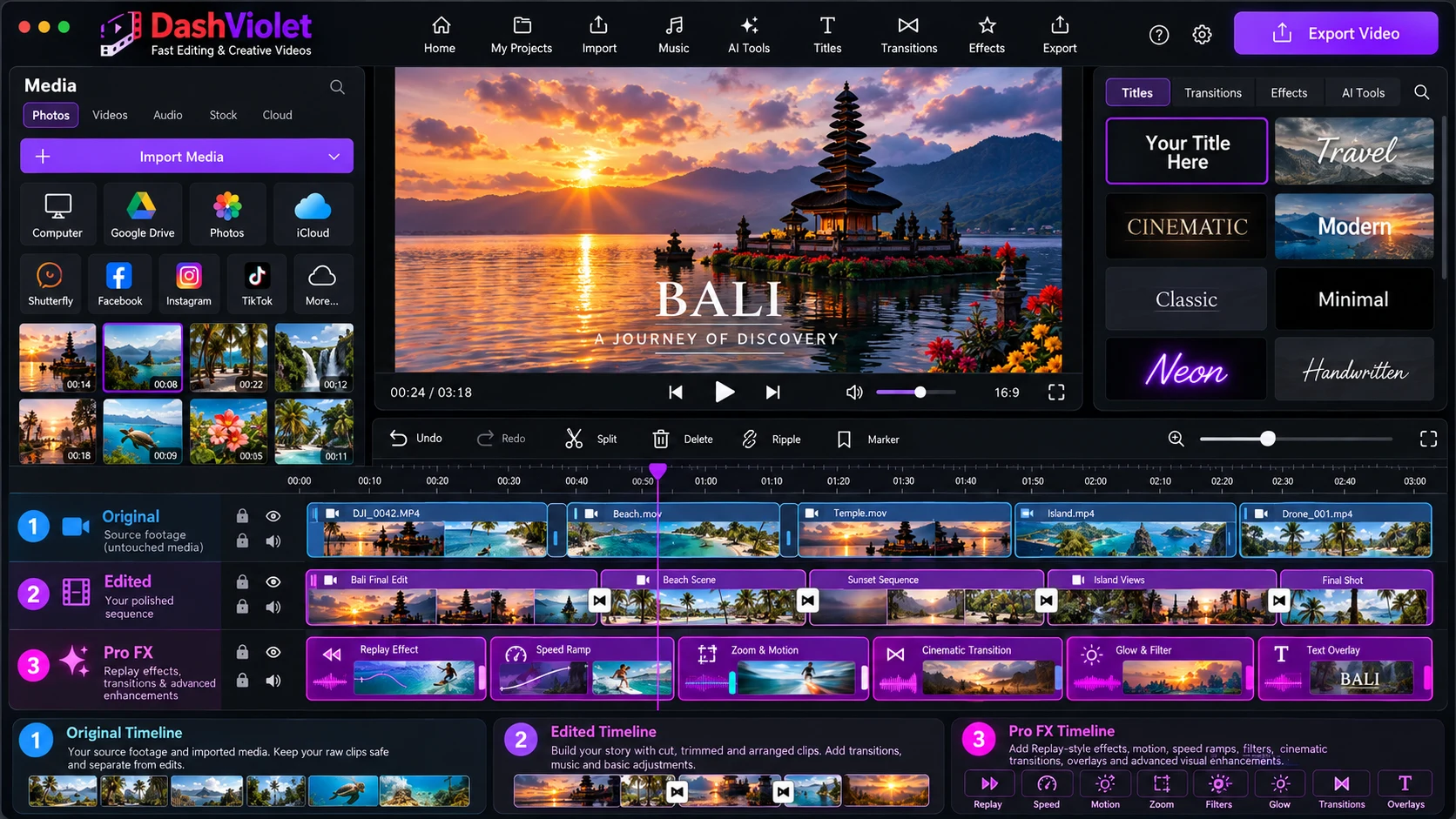The width and height of the screenshot is (1456, 819).
Task: Open the Settings gear icon
Action: coord(1202,35)
